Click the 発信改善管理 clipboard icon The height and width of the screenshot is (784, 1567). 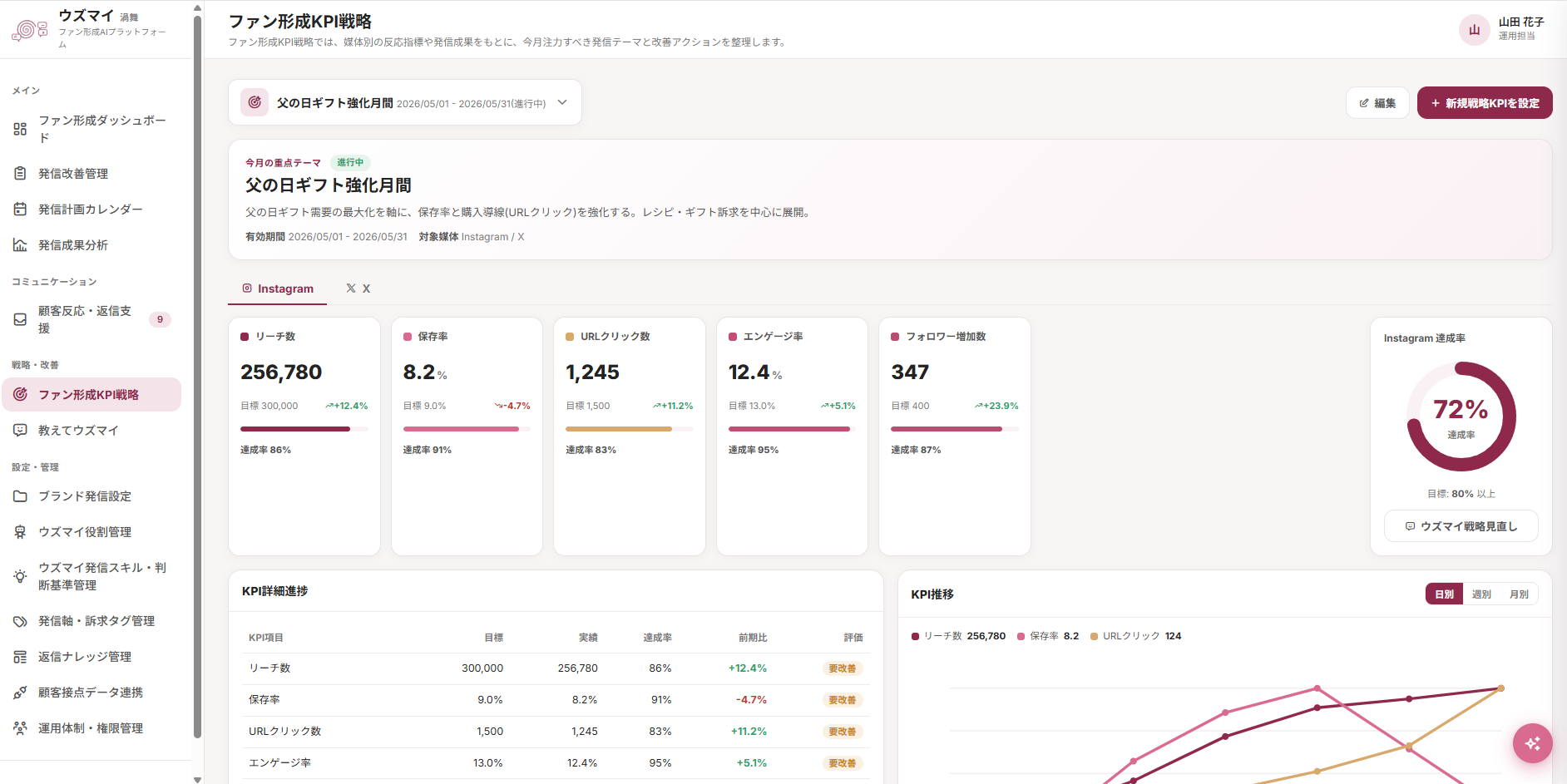[20, 174]
